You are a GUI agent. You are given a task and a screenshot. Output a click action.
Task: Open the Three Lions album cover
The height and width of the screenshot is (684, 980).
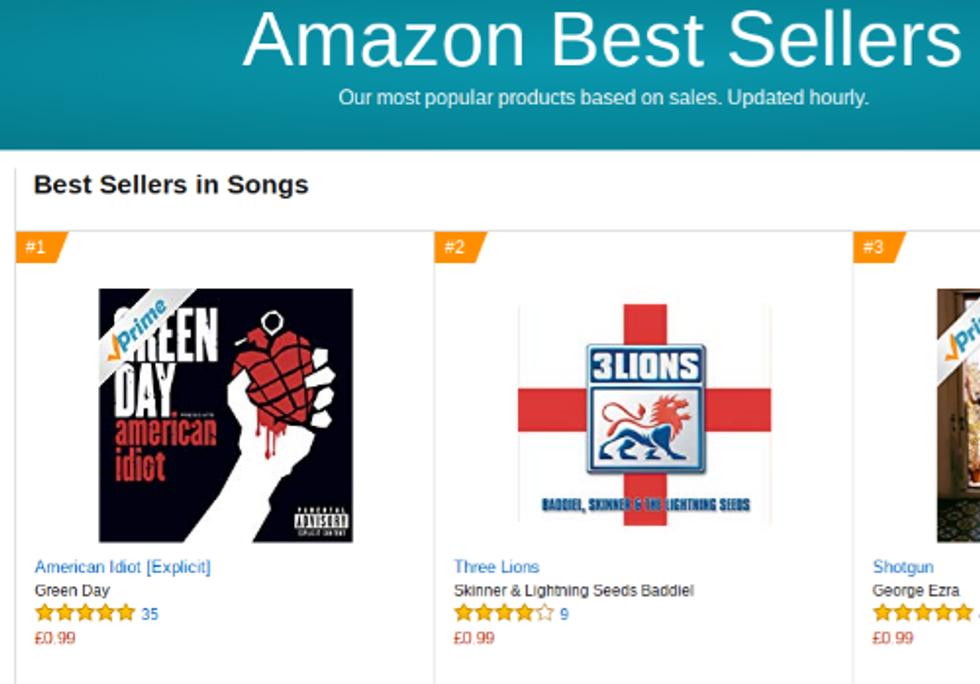tap(644, 415)
